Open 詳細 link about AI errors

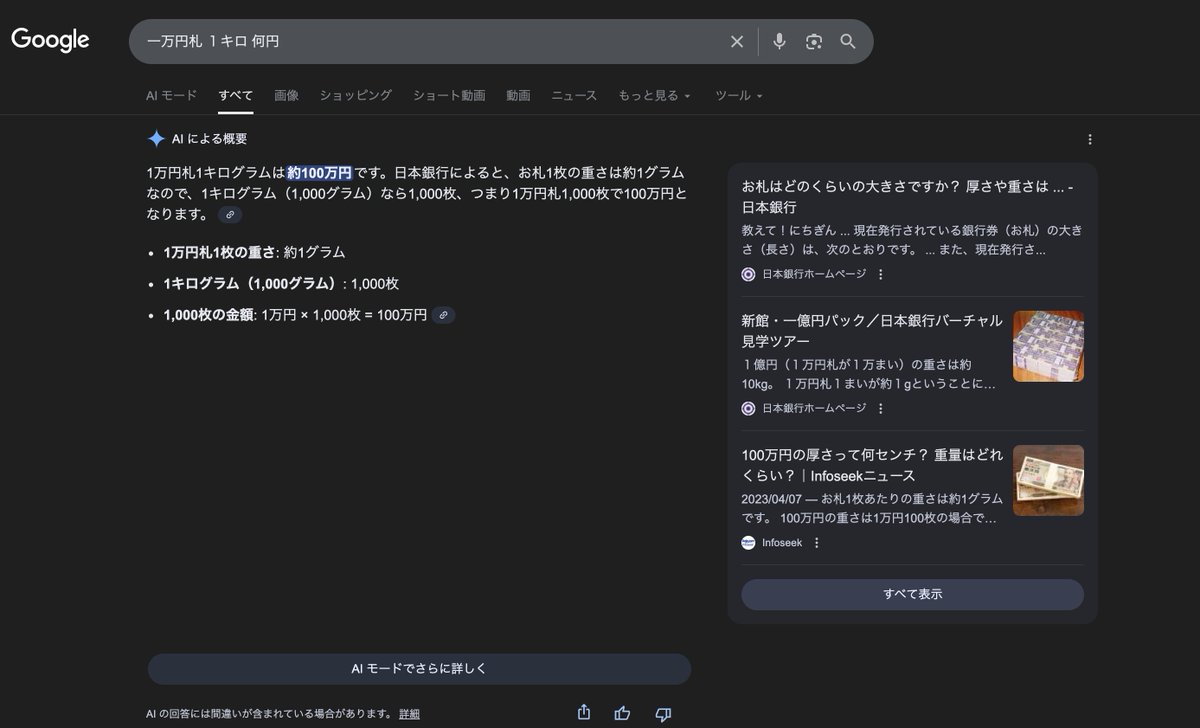(409, 714)
